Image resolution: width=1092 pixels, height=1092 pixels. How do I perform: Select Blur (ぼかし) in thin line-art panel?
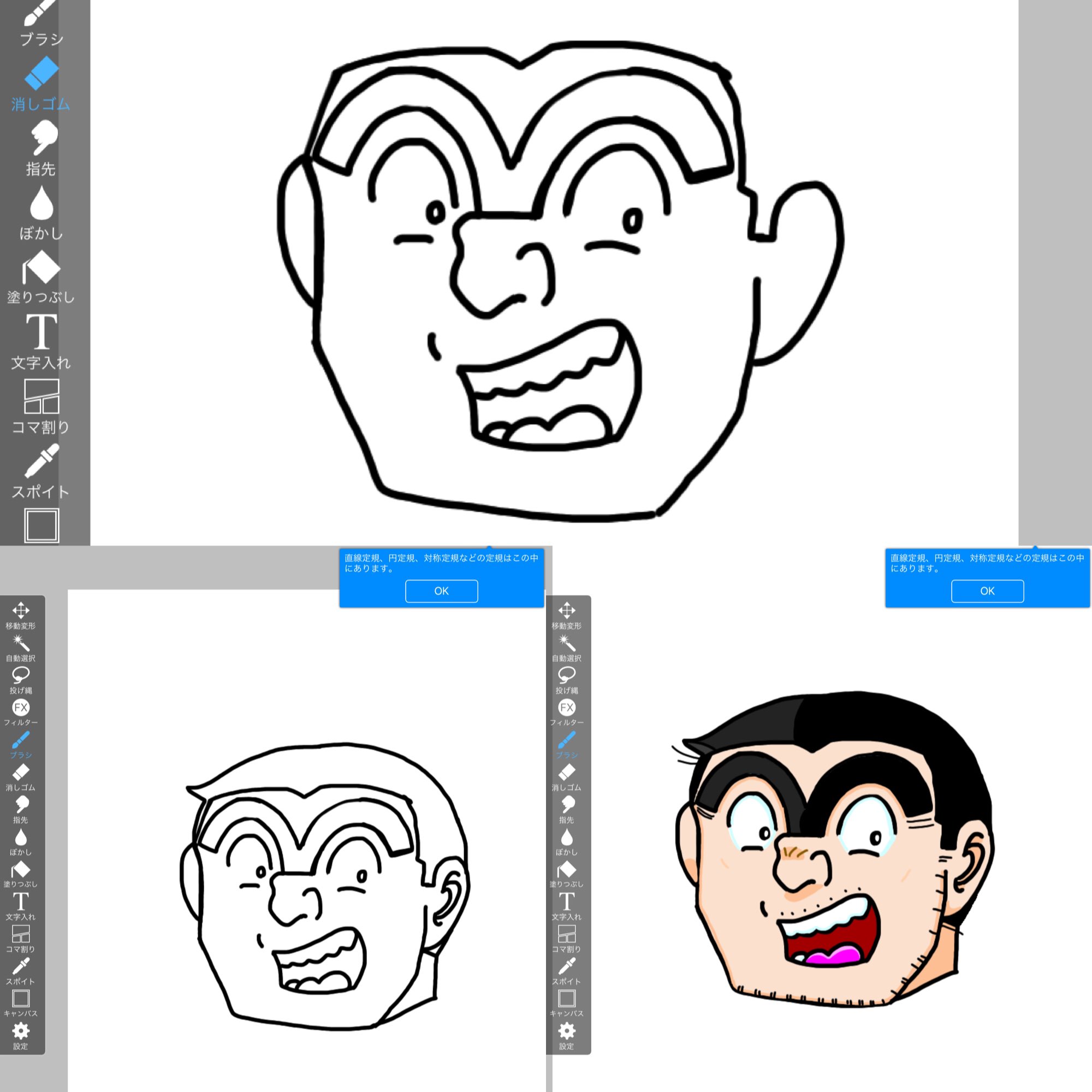coord(21,841)
